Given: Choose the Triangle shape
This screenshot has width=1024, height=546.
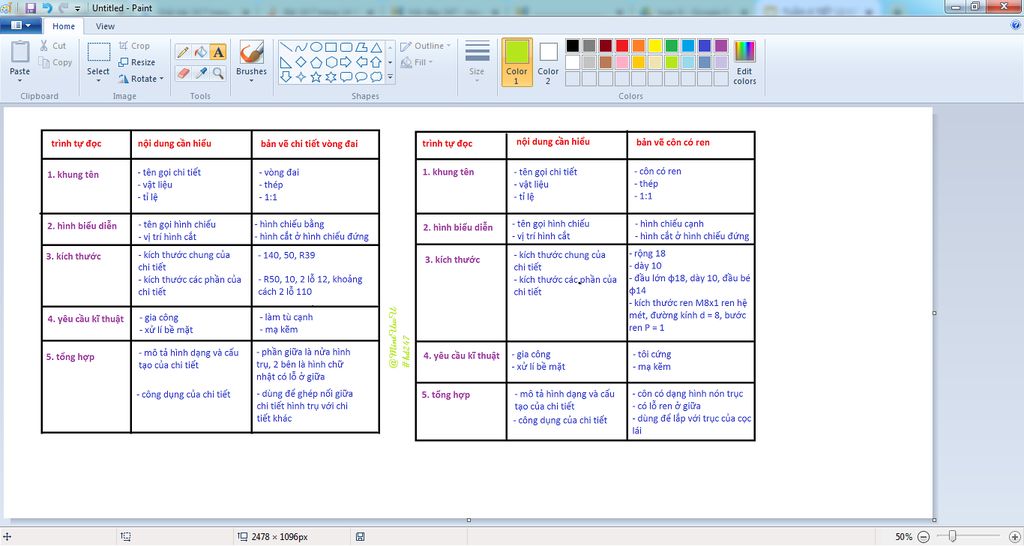Looking at the screenshot, I should coord(376,48).
